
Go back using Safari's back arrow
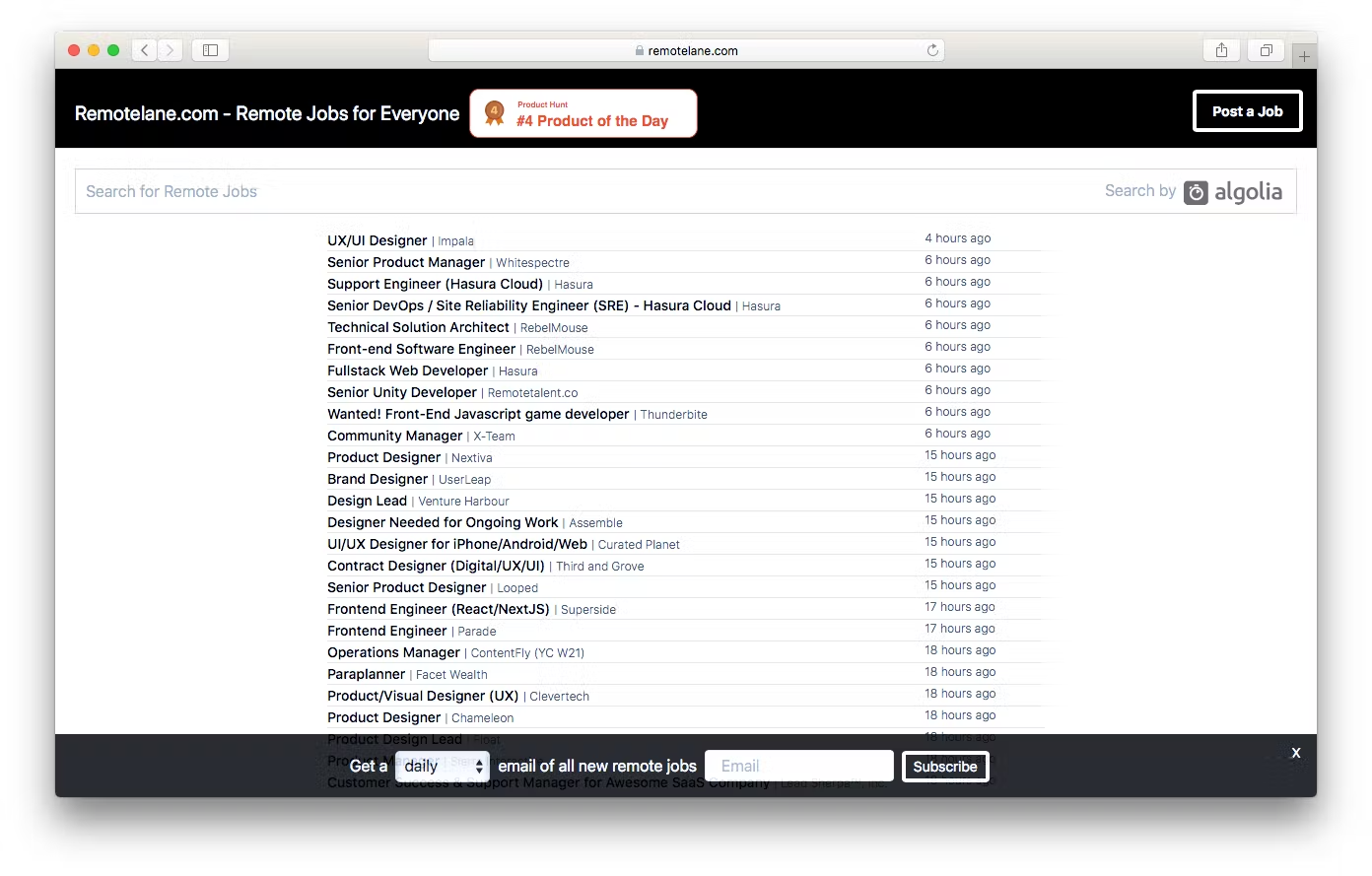click(145, 50)
